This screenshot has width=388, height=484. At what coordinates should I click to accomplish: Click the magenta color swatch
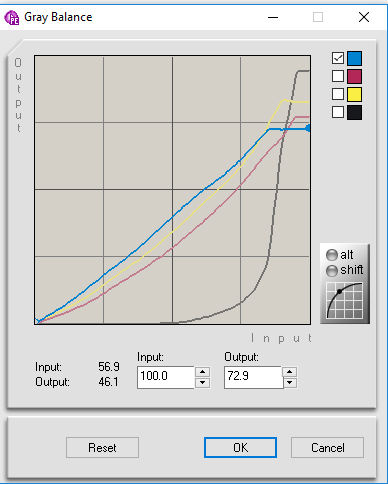coord(354,76)
